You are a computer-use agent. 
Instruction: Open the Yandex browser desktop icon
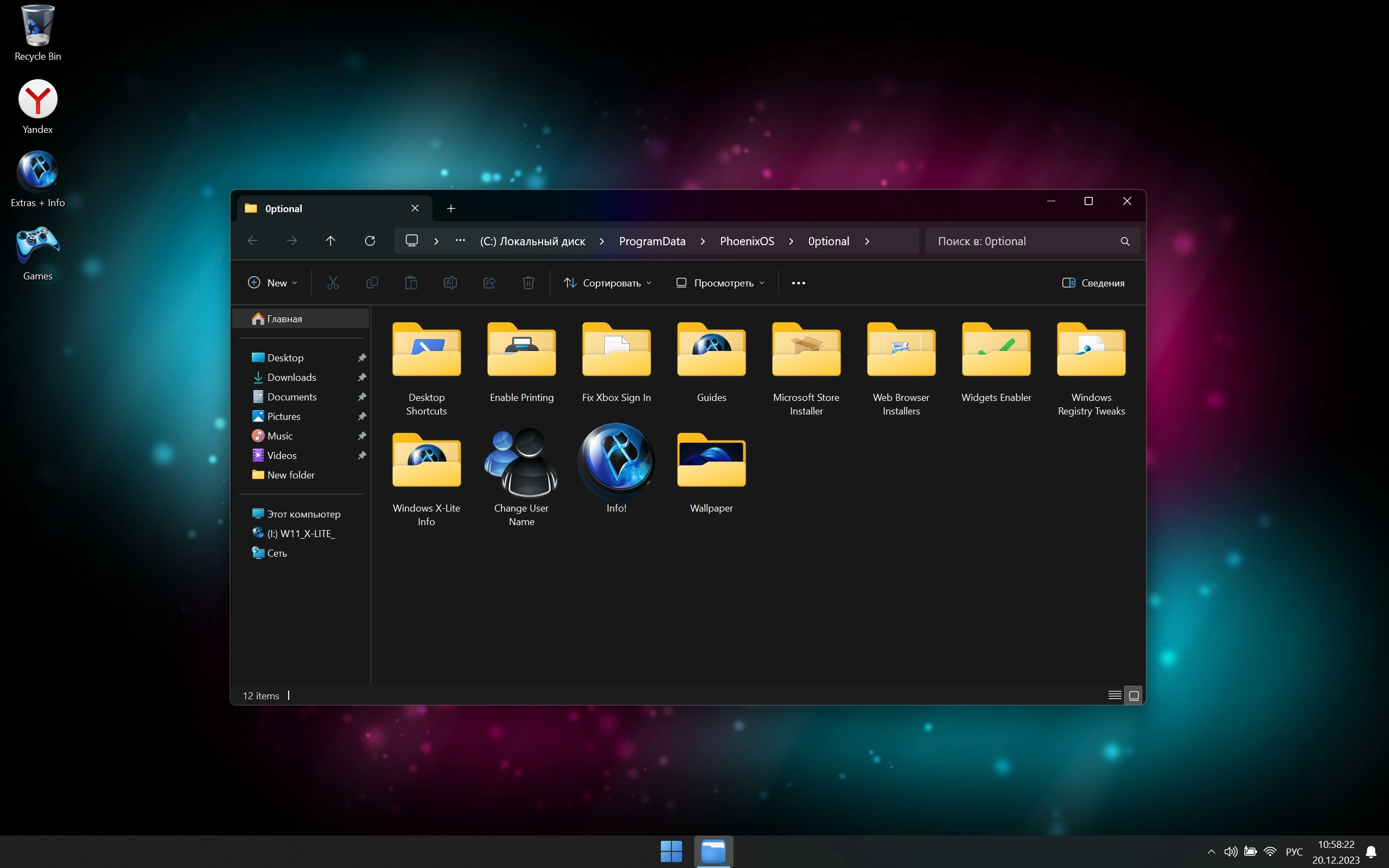pos(38,100)
